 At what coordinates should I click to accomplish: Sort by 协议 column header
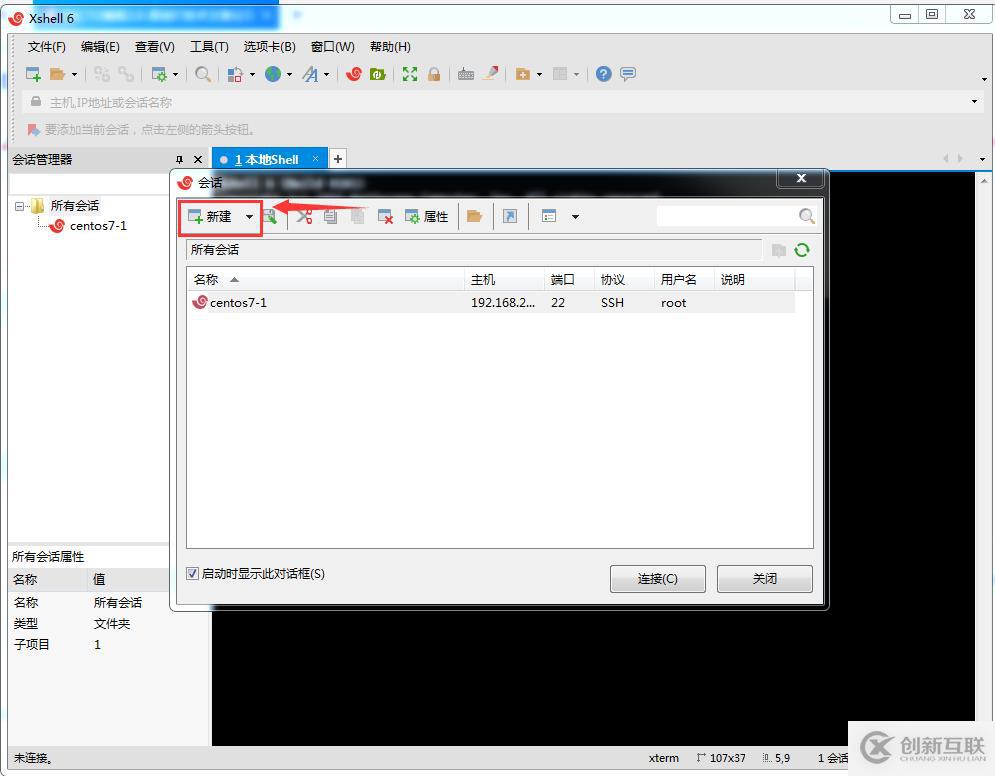[x=623, y=279]
